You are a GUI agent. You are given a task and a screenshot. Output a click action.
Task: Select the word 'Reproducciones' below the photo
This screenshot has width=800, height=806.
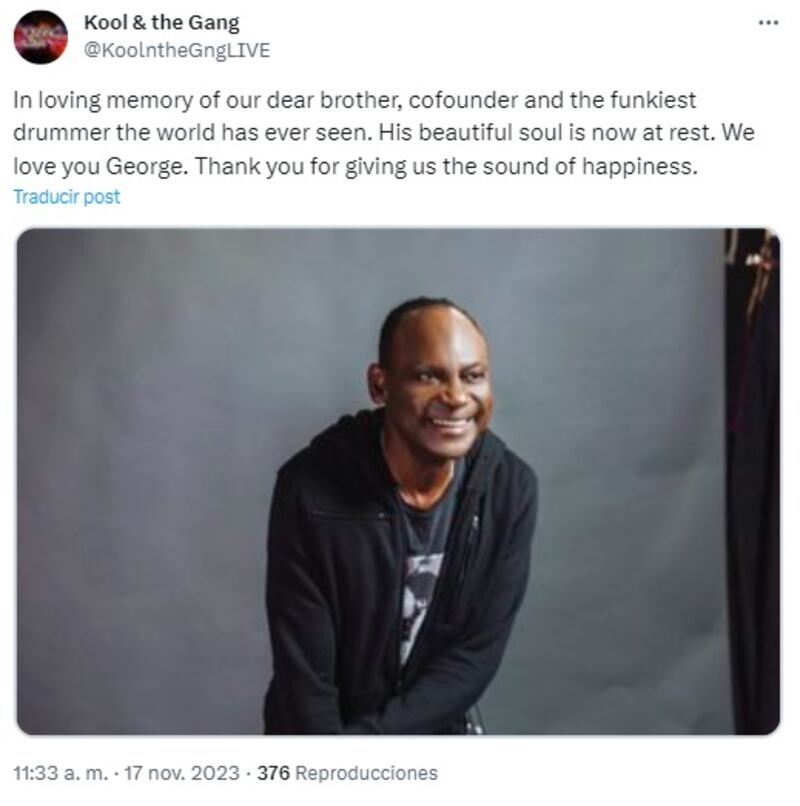pyautogui.click(x=367, y=773)
